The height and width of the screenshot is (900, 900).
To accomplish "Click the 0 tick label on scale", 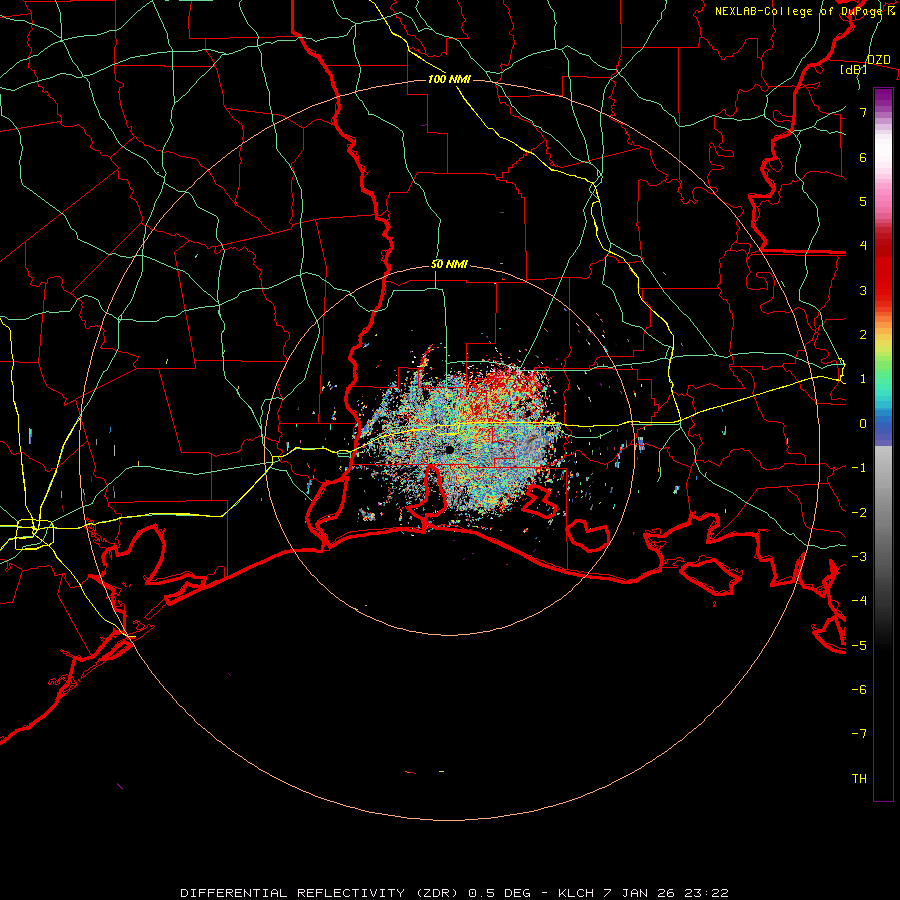I will click(x=863, y=424).
